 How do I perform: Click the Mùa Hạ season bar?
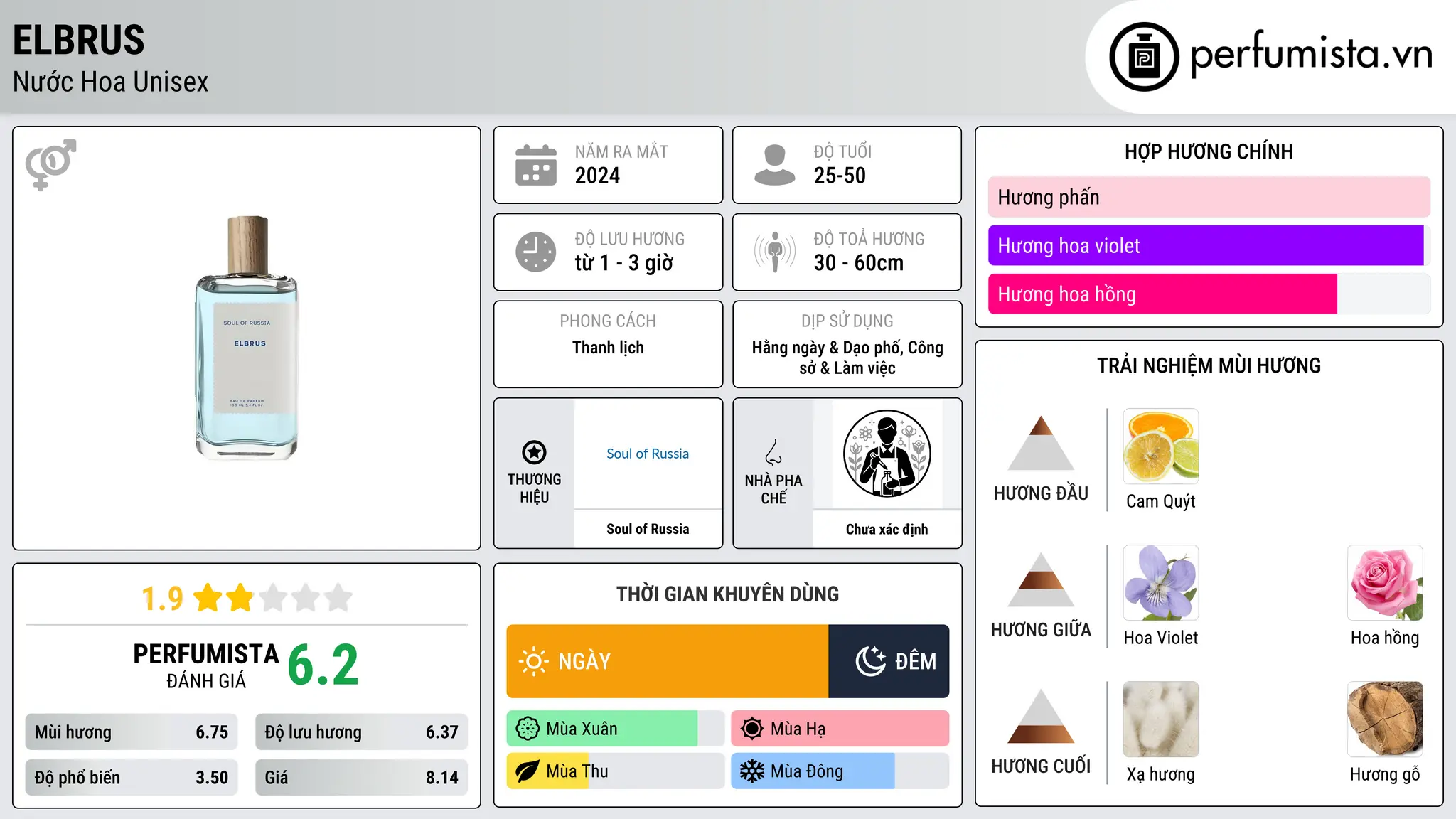pos(840,729)
